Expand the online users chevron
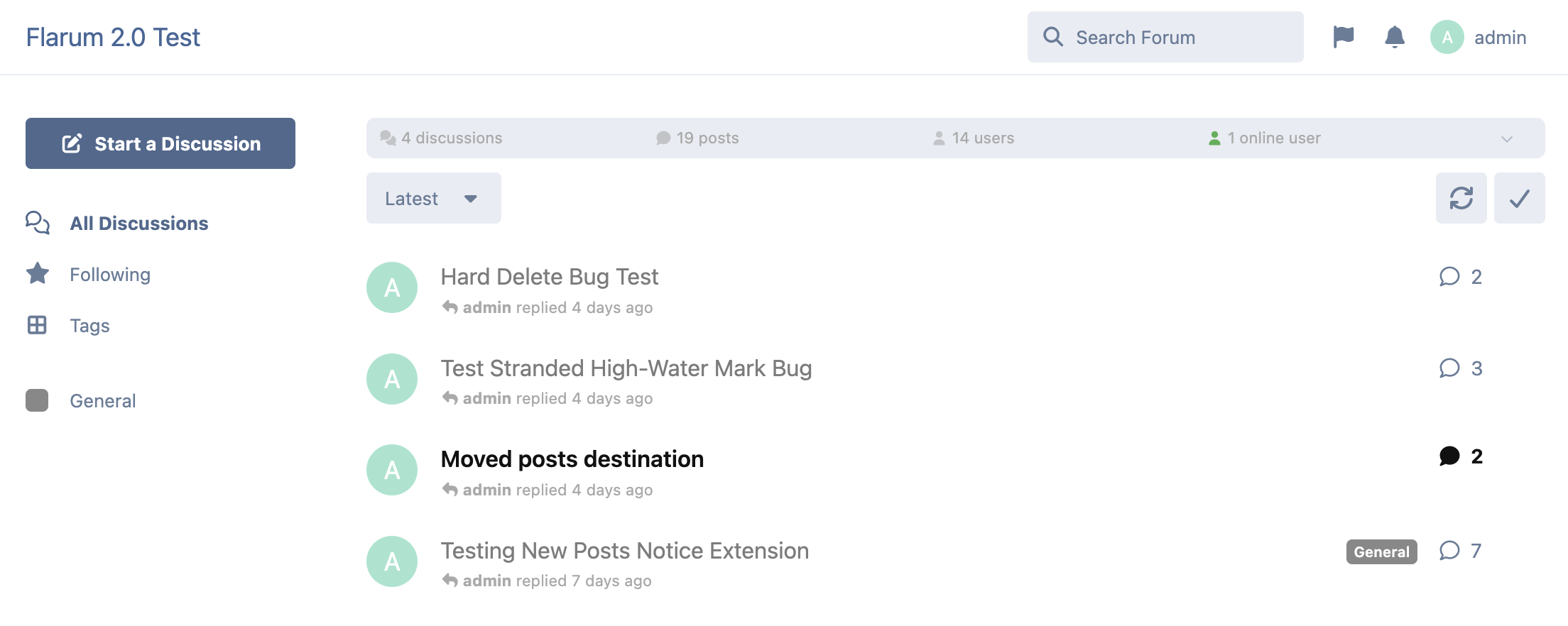Screen dimensions: 1568x626 pos(1506,138)
